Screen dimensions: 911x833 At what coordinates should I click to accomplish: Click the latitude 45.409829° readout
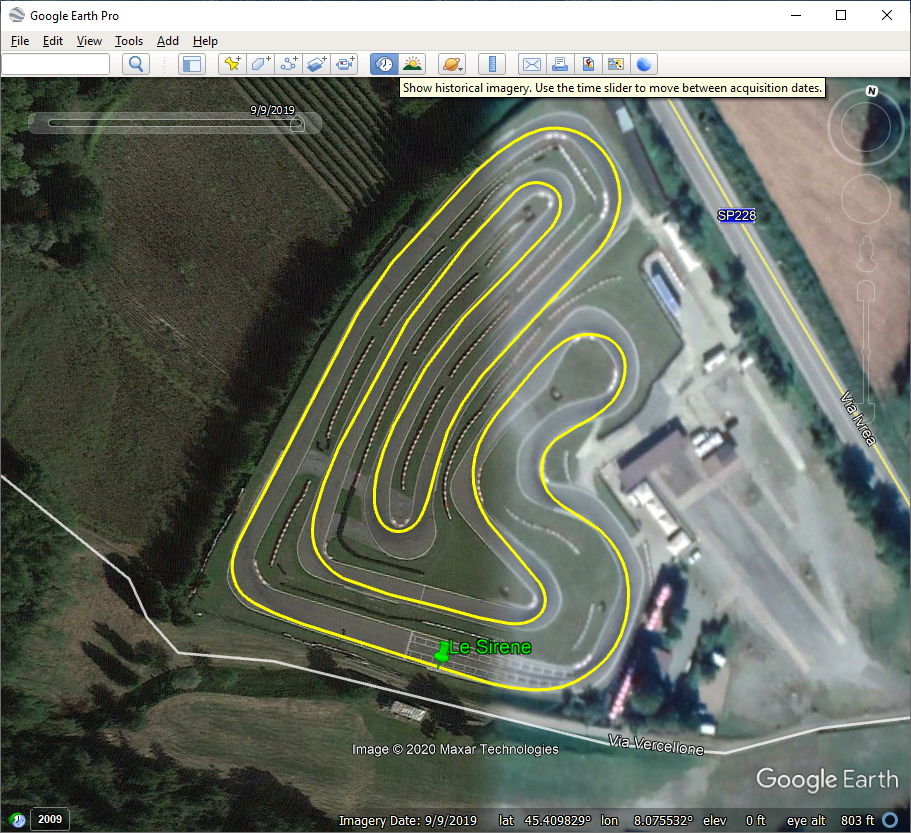point(545,820)
